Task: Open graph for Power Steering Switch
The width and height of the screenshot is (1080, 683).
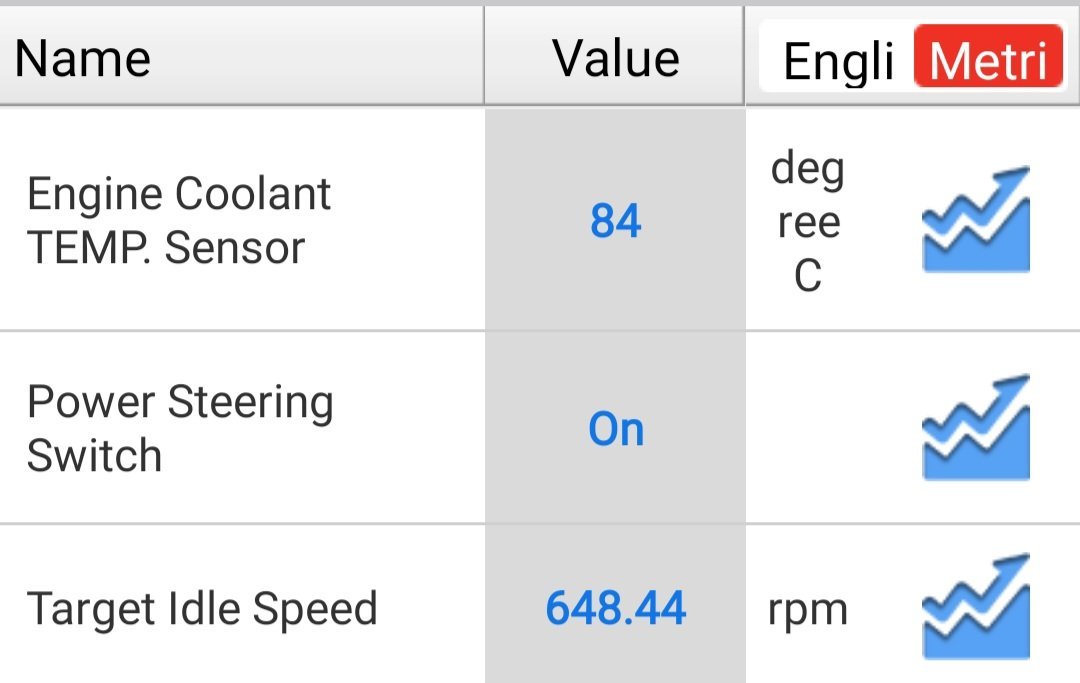Action: click(976, 428)
